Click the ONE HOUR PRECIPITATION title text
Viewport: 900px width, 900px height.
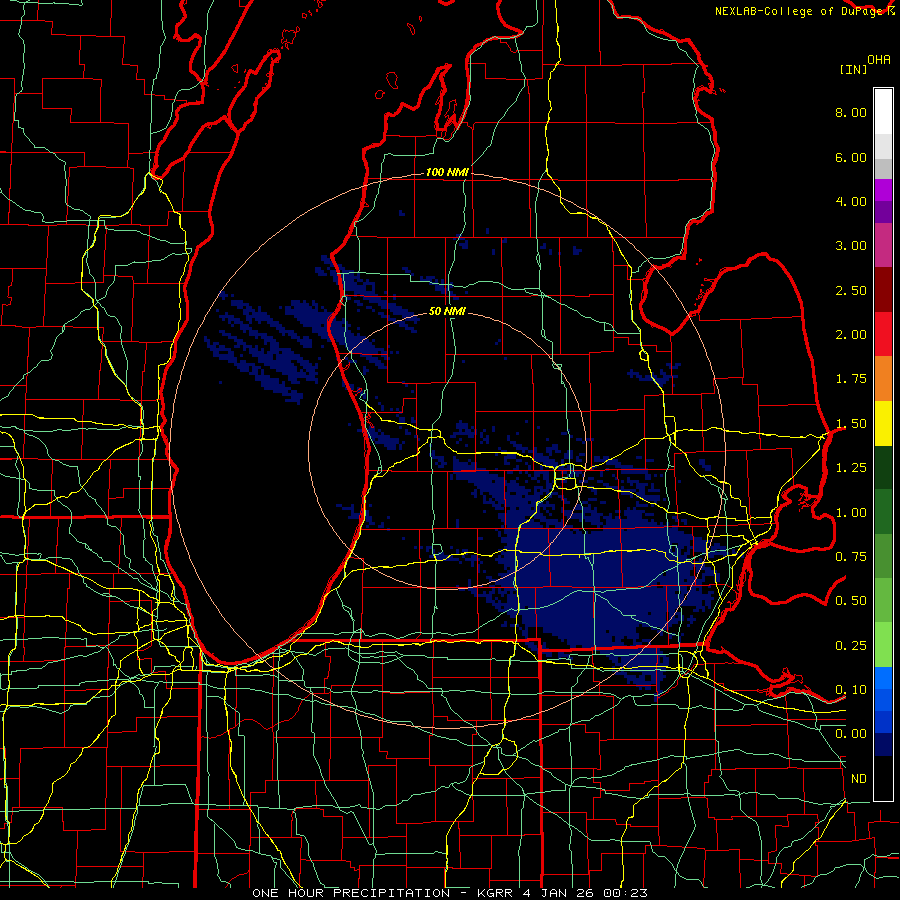pos(351,893)
